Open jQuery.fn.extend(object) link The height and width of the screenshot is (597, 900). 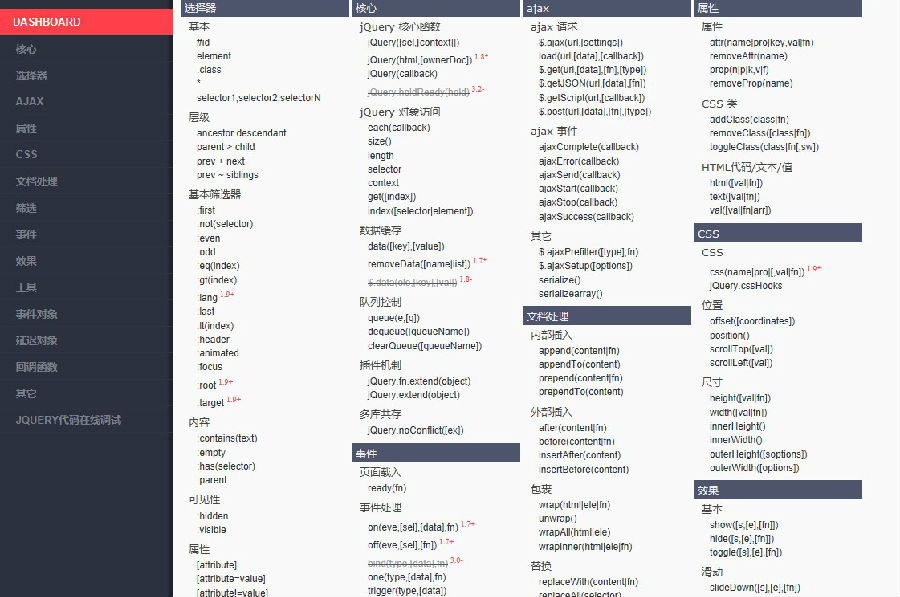pos(419,381)
